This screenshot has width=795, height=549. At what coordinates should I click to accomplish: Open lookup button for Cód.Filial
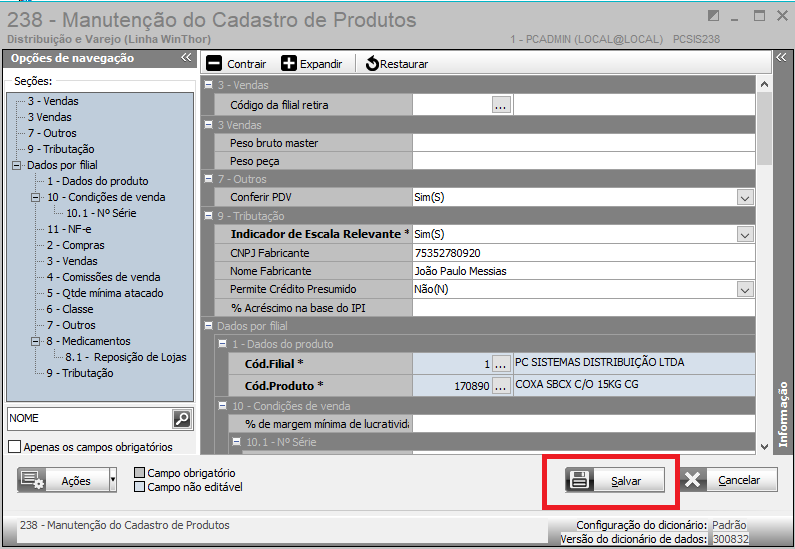pos(501,364)
